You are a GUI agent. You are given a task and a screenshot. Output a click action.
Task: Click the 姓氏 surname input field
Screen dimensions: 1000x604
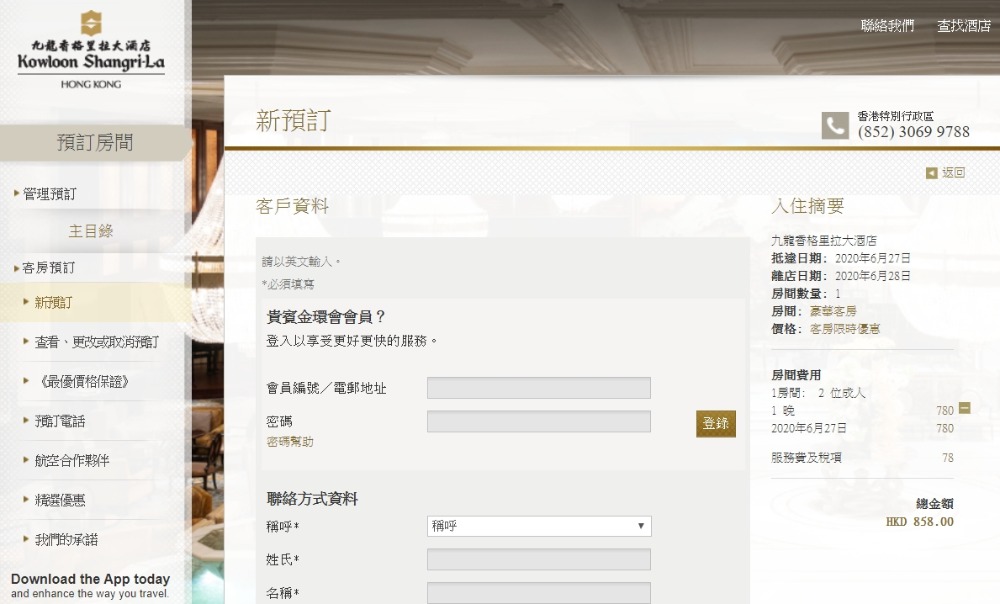538,559
